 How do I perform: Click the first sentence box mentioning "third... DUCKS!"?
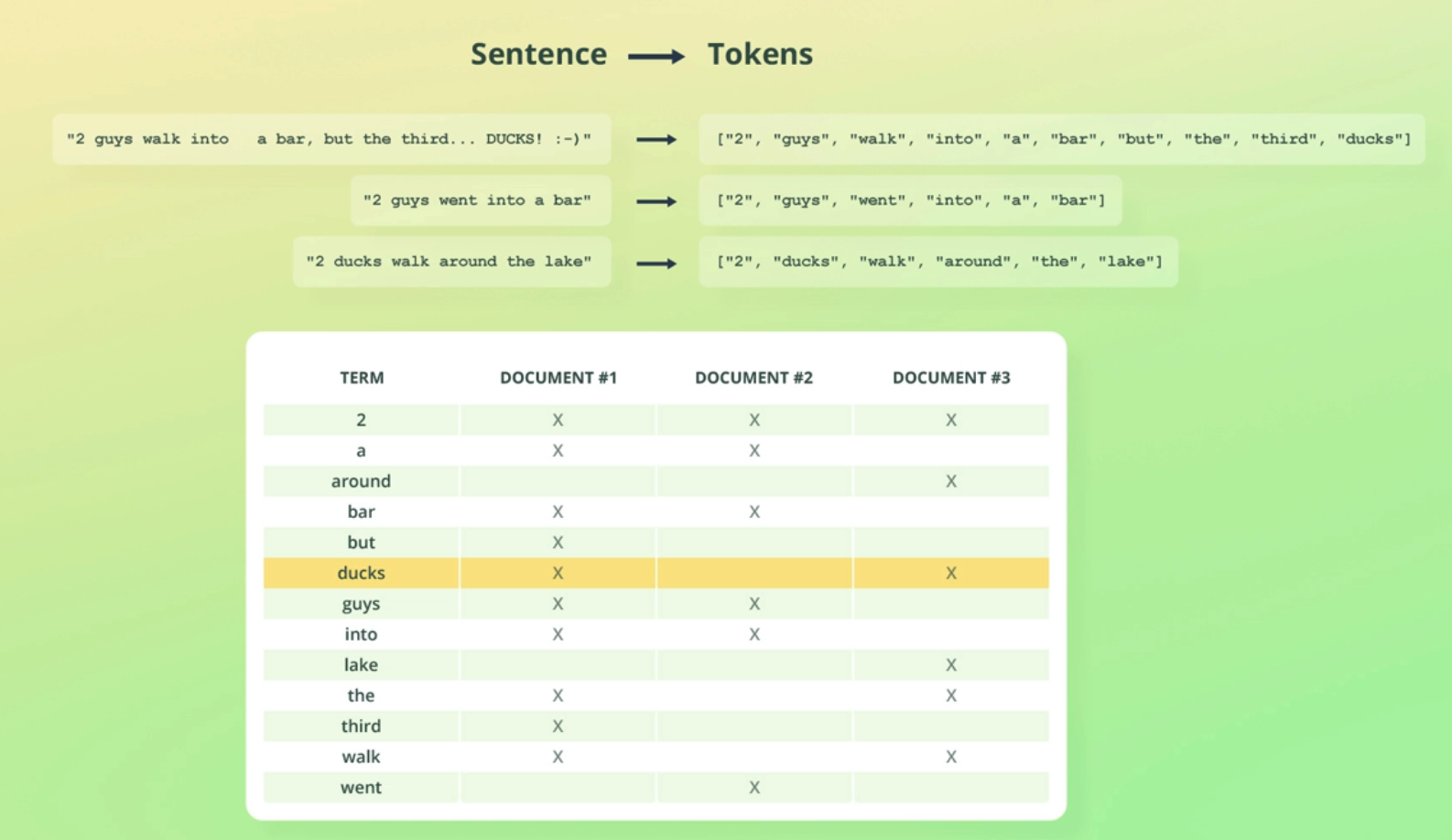(330, 139)
